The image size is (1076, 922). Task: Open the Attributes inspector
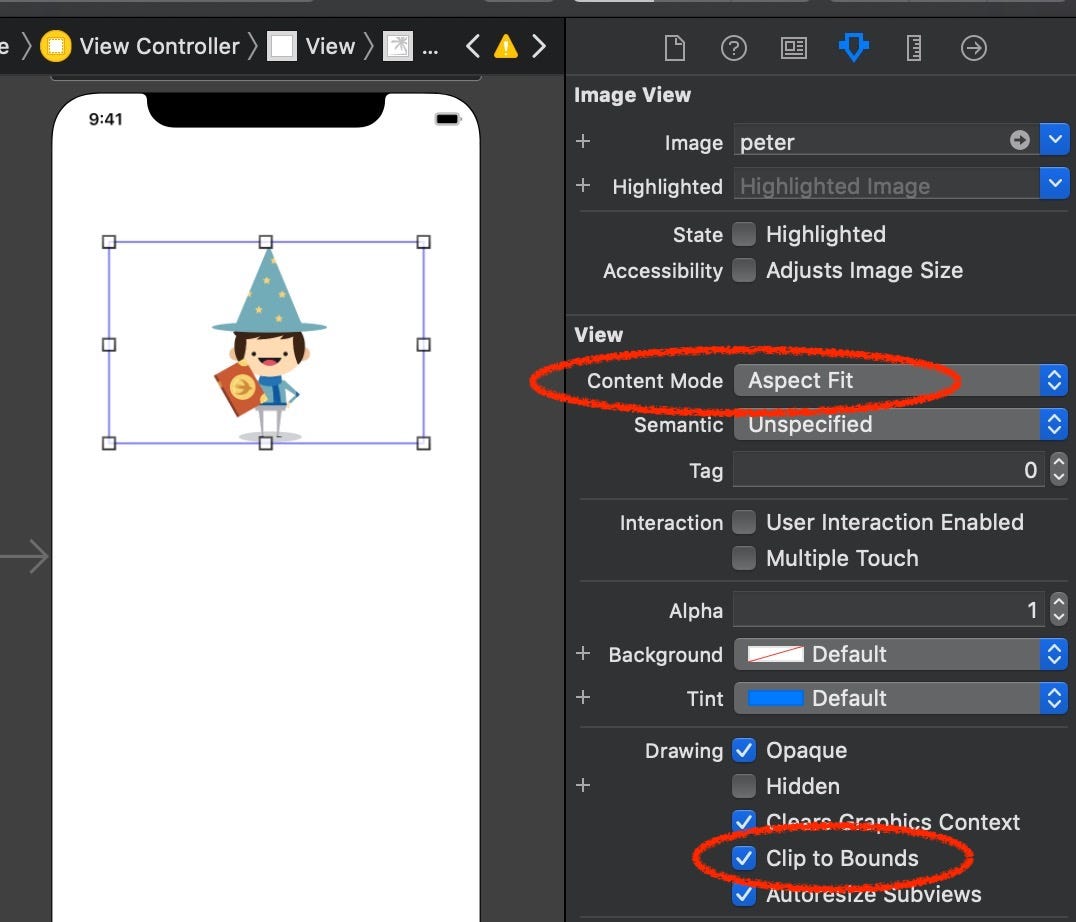coord(854,47)
